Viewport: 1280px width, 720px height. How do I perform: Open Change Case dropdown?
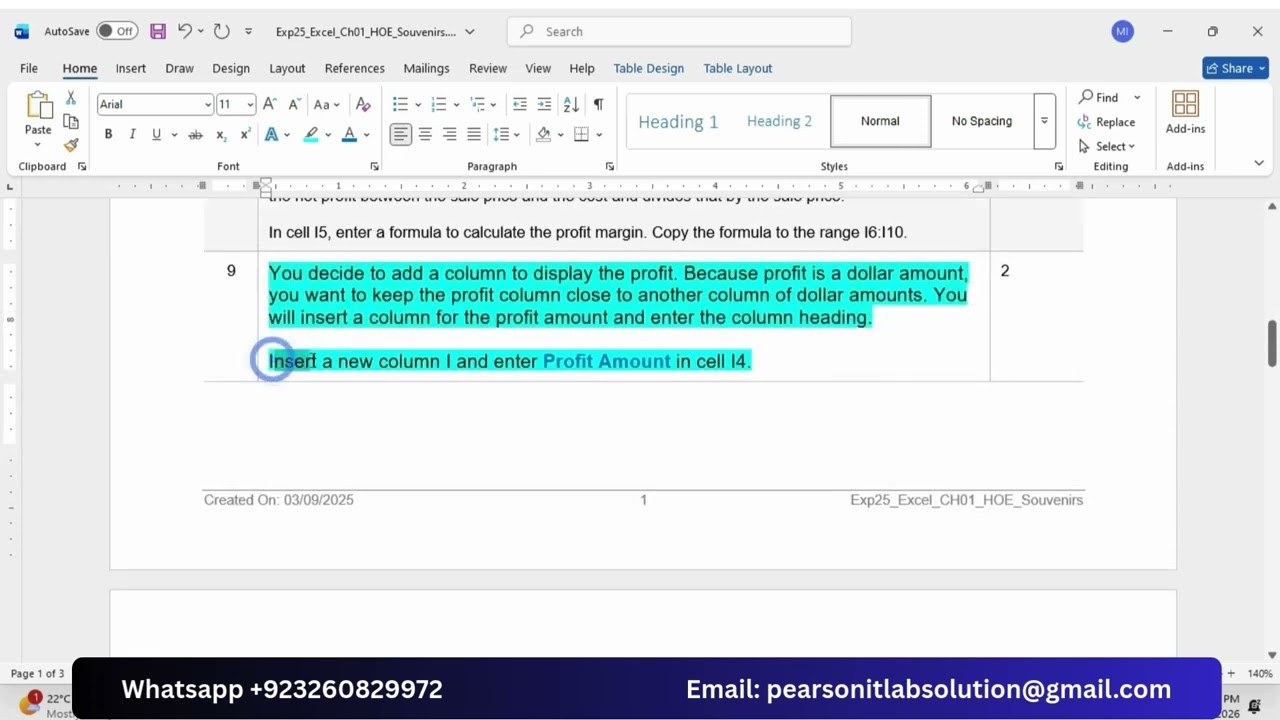[327, 104]
